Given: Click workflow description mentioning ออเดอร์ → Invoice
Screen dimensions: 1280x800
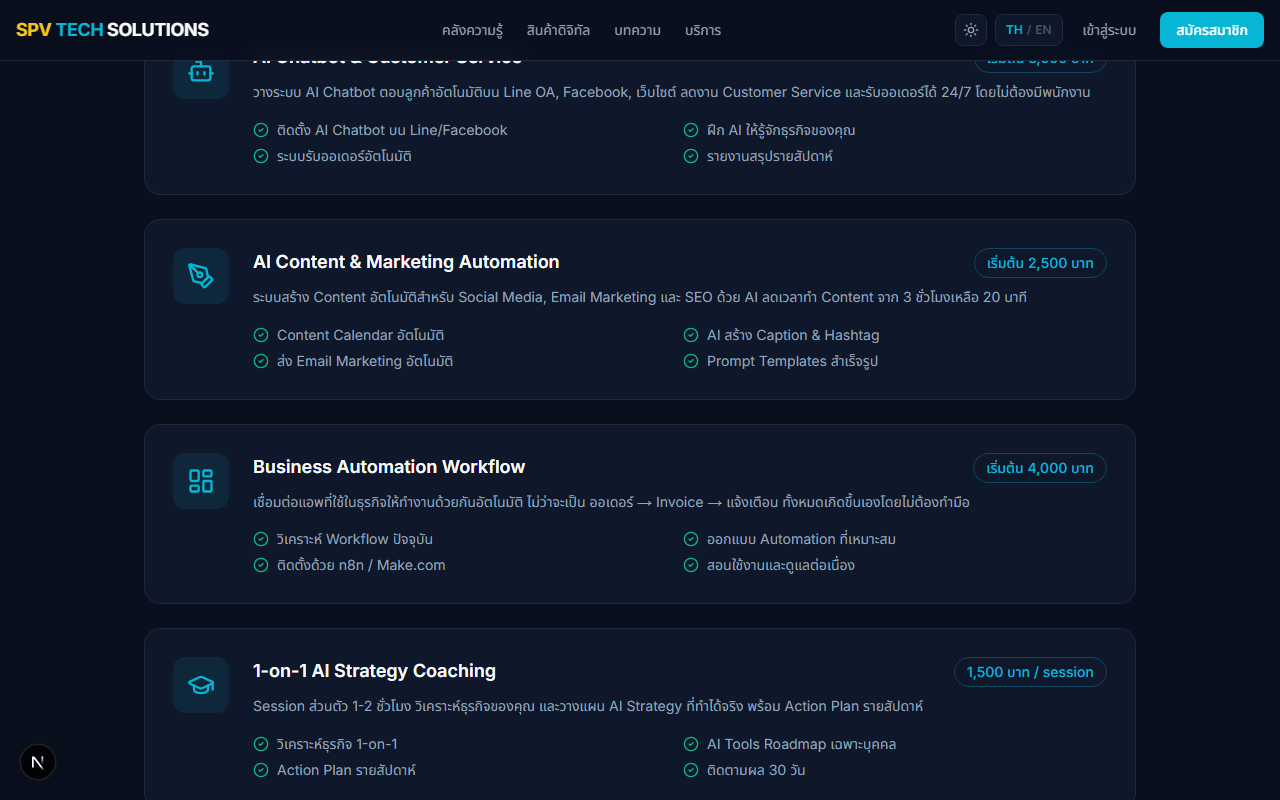Looking at the screenshot, I should 611,502.
